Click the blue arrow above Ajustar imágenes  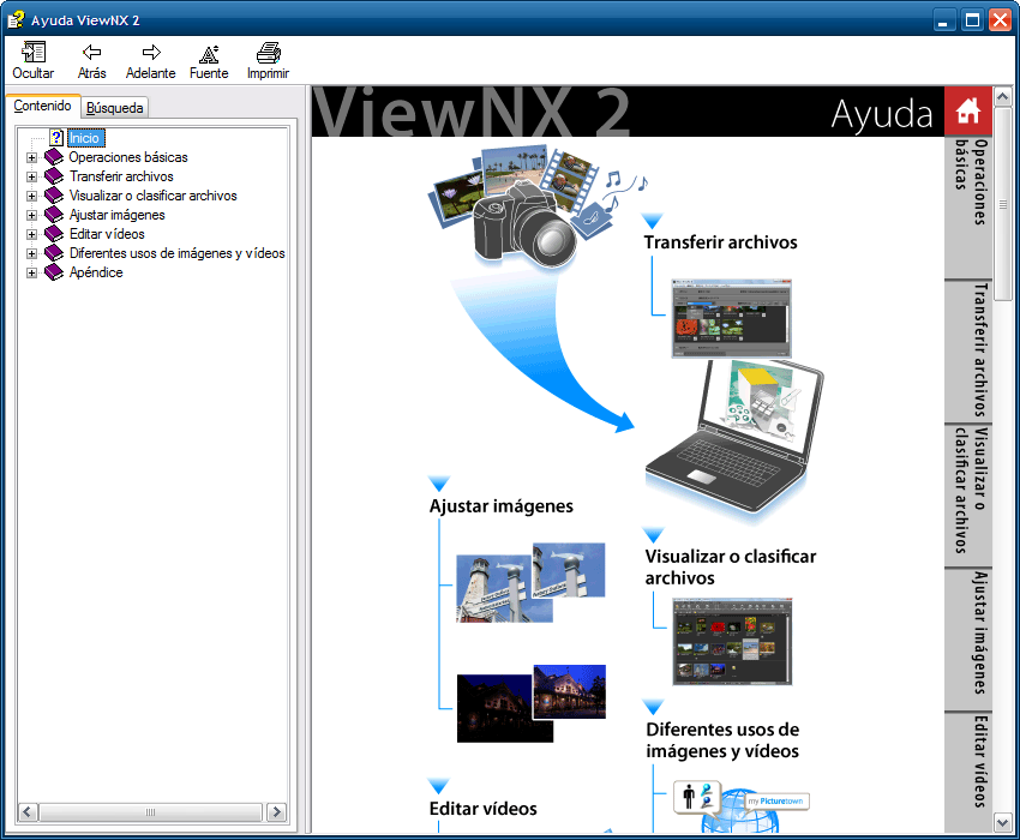(439, 483)
